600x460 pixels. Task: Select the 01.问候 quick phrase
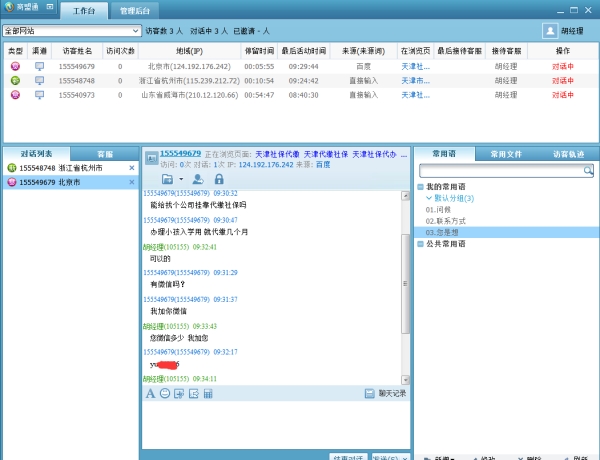click(438, 210)
